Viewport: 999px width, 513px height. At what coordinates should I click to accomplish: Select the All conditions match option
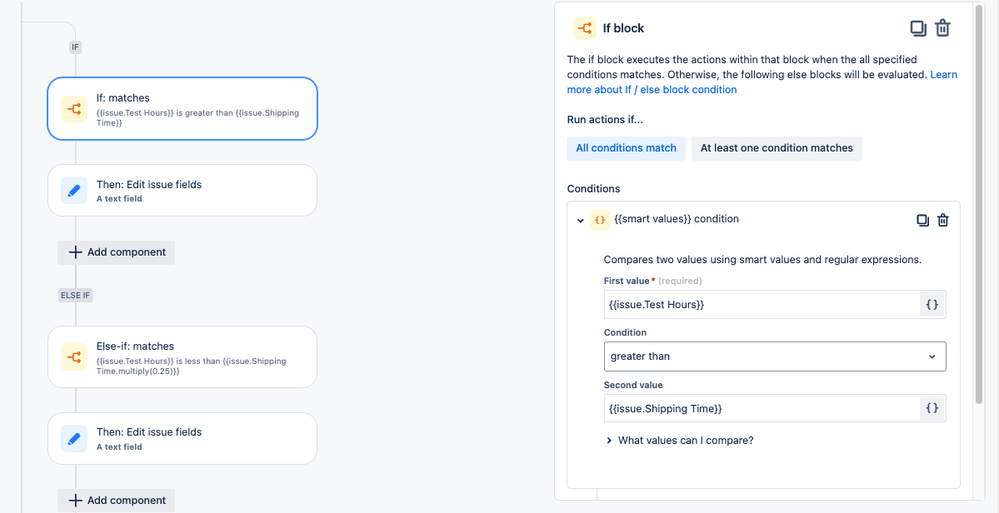pos(626,148)
